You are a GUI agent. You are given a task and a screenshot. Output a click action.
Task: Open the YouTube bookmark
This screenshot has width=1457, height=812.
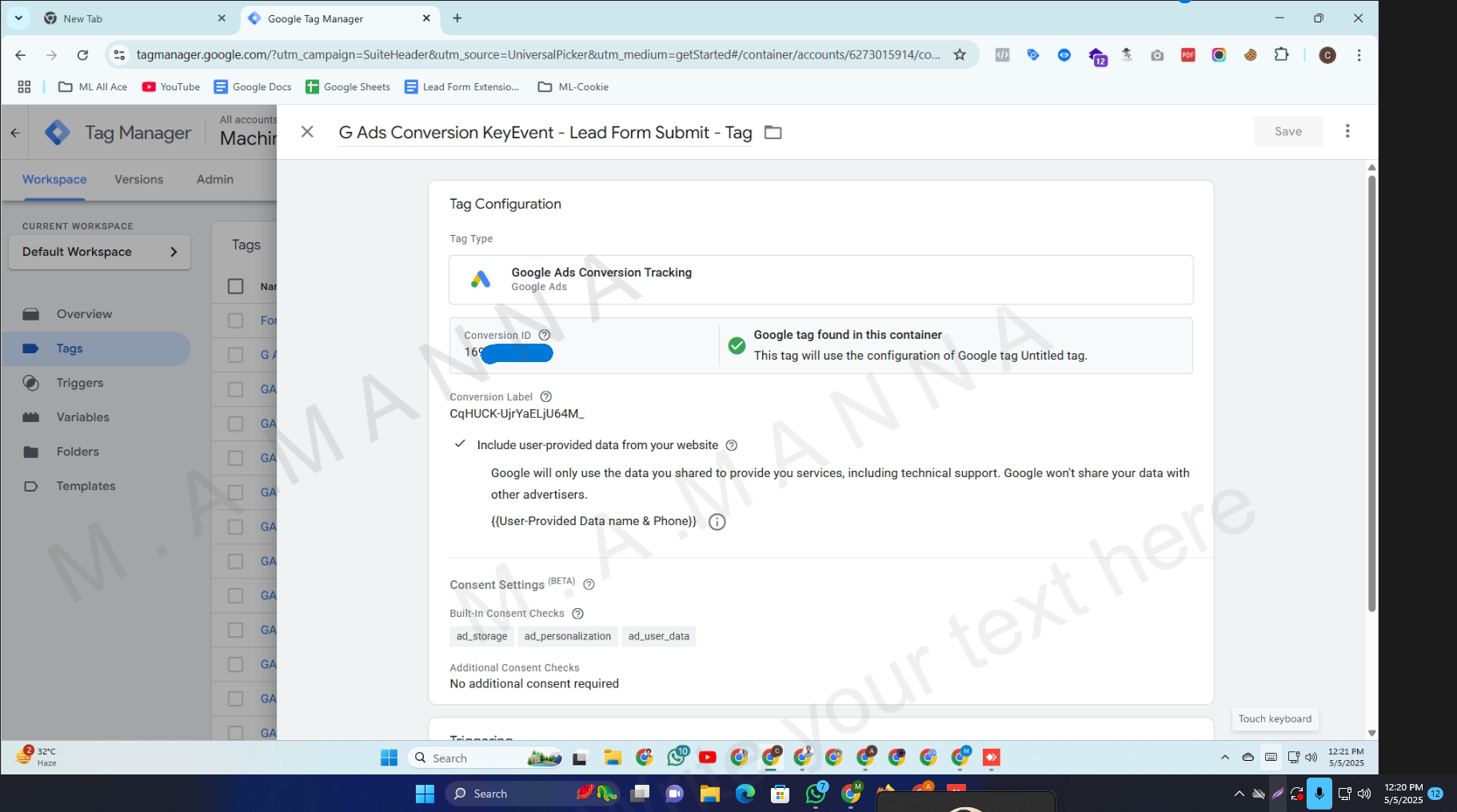pyautogui.click(x=171, y=87)
